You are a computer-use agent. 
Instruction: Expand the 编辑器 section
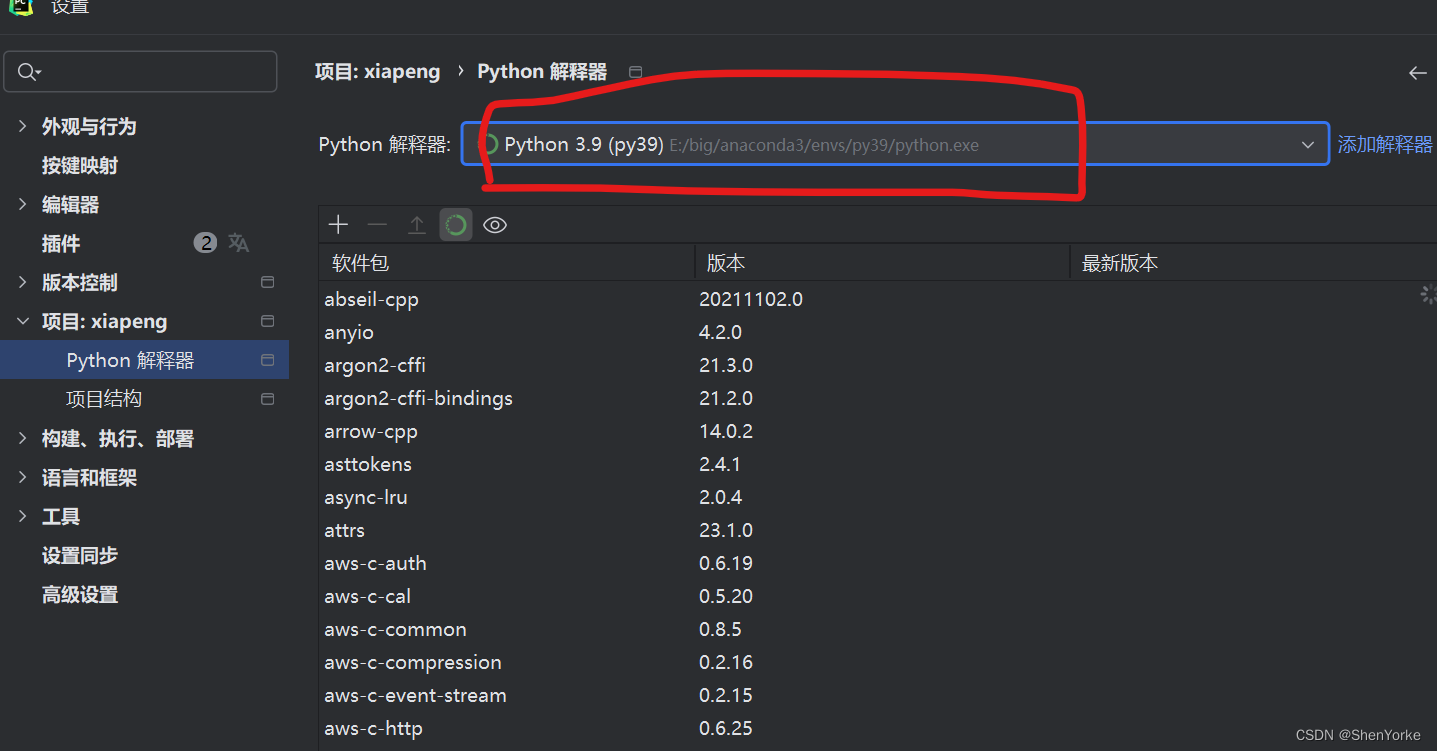[x=22, y=204]
